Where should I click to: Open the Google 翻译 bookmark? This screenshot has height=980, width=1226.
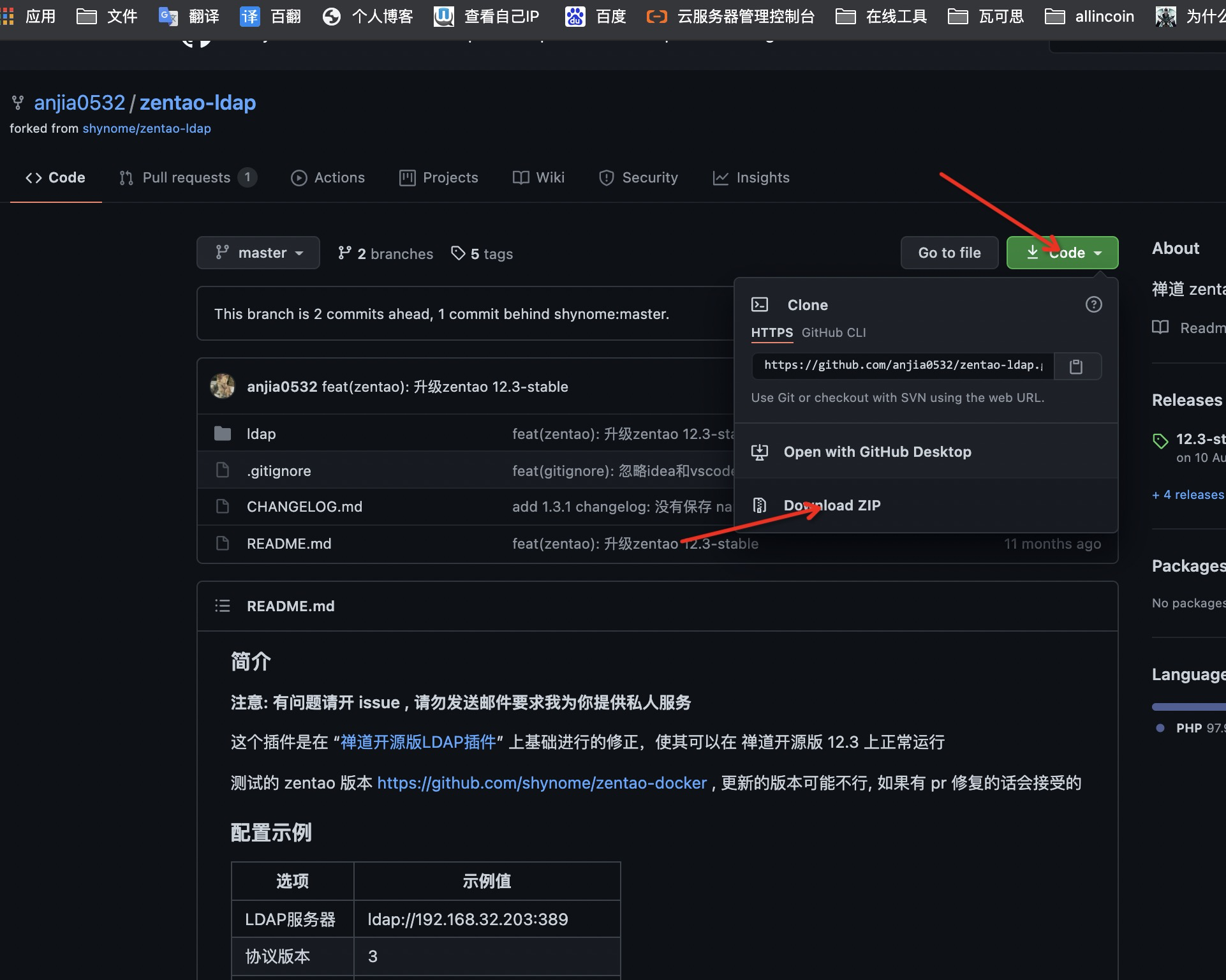click(189, 16)
